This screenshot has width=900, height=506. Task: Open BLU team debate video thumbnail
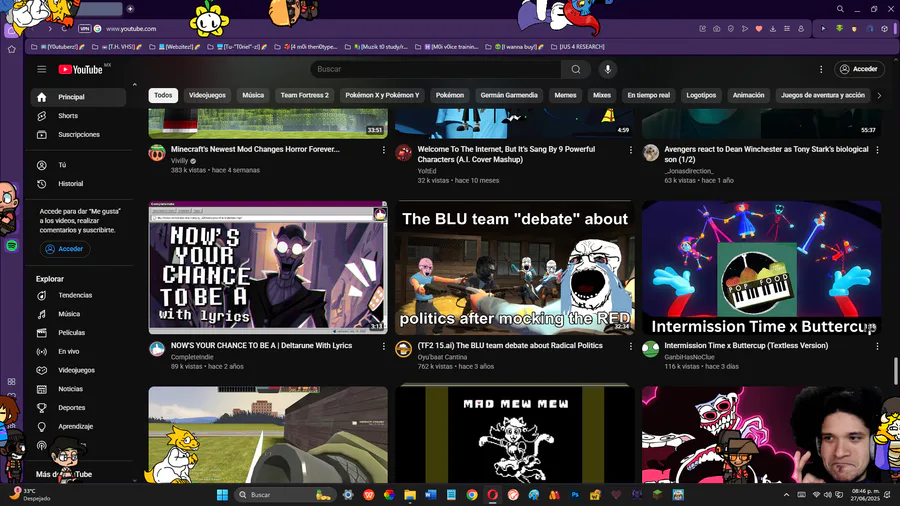tap(515, 267)
